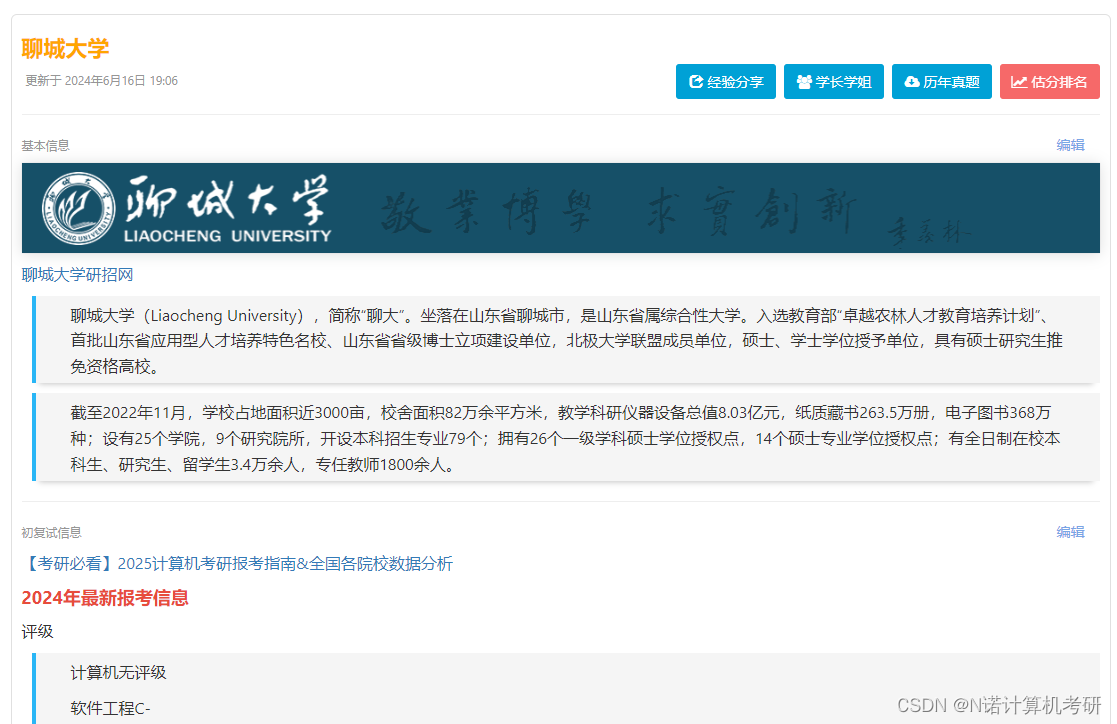Open the 聊城大学研招网 link

coord(77,274)
